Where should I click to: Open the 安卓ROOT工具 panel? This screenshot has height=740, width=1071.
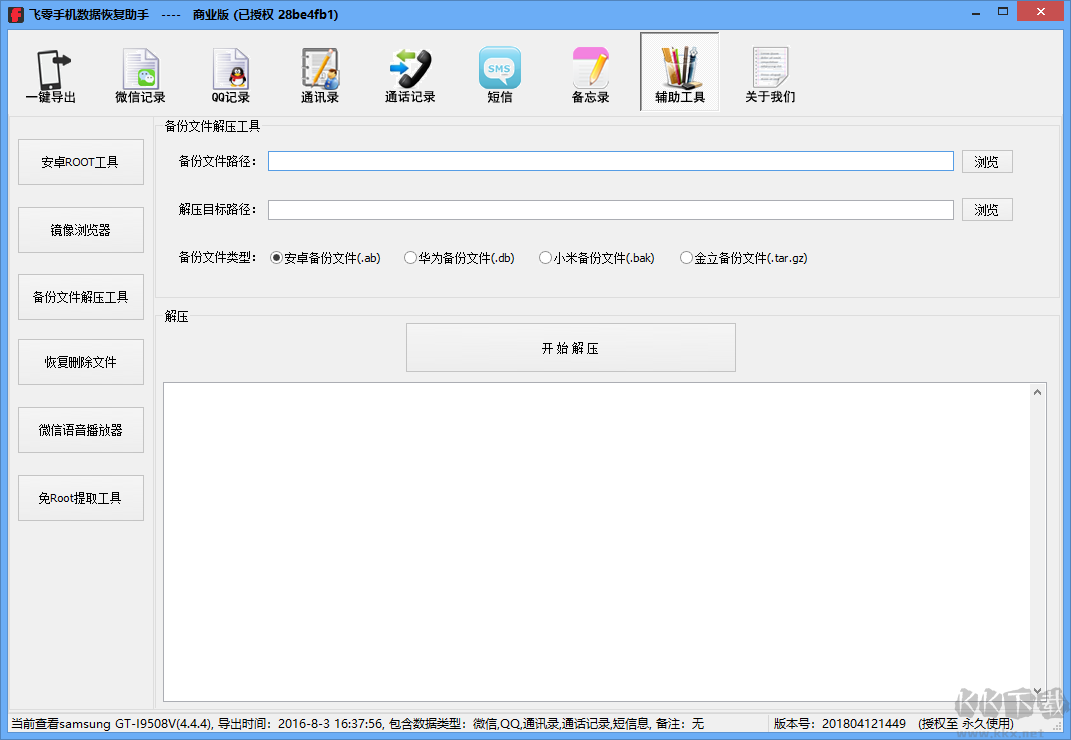(x=80, y=161)
